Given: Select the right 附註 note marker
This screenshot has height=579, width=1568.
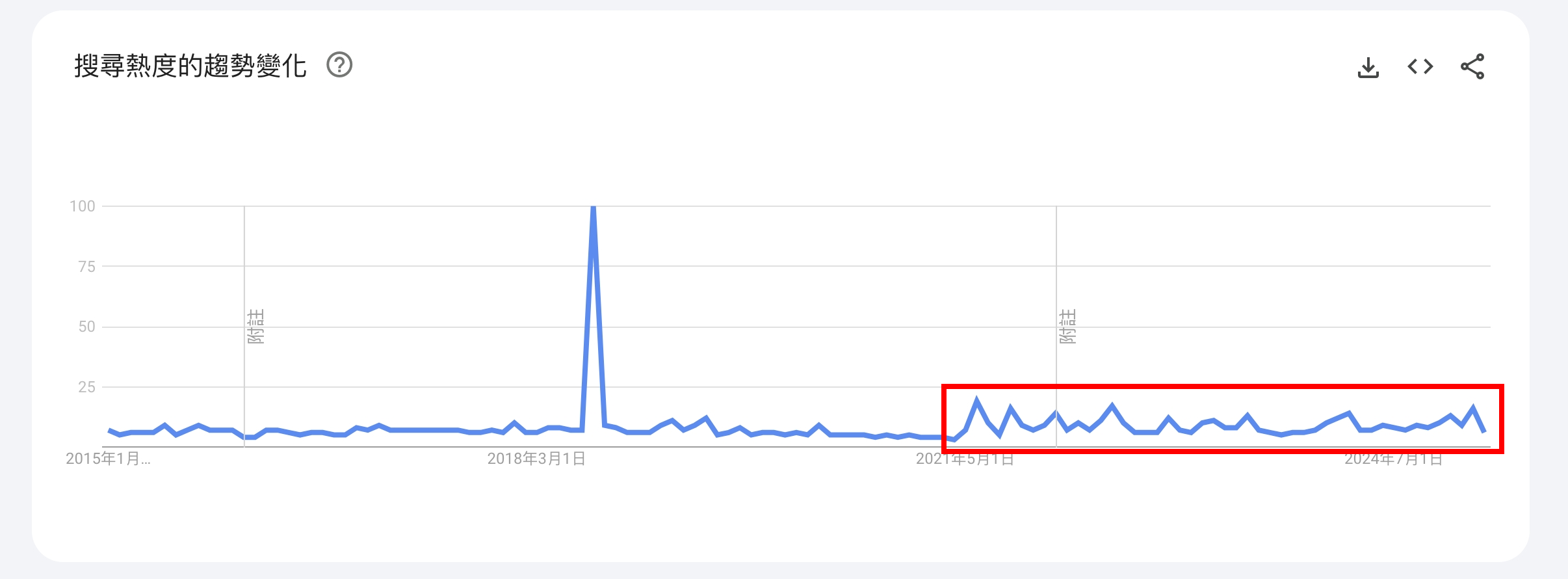Looking at the screenshot, I should click(1067, 326).
